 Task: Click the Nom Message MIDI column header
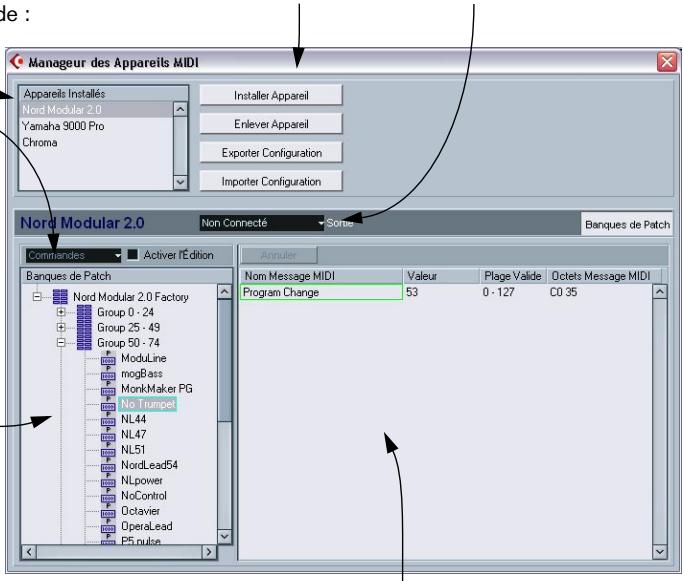click(x=321, y=276)
